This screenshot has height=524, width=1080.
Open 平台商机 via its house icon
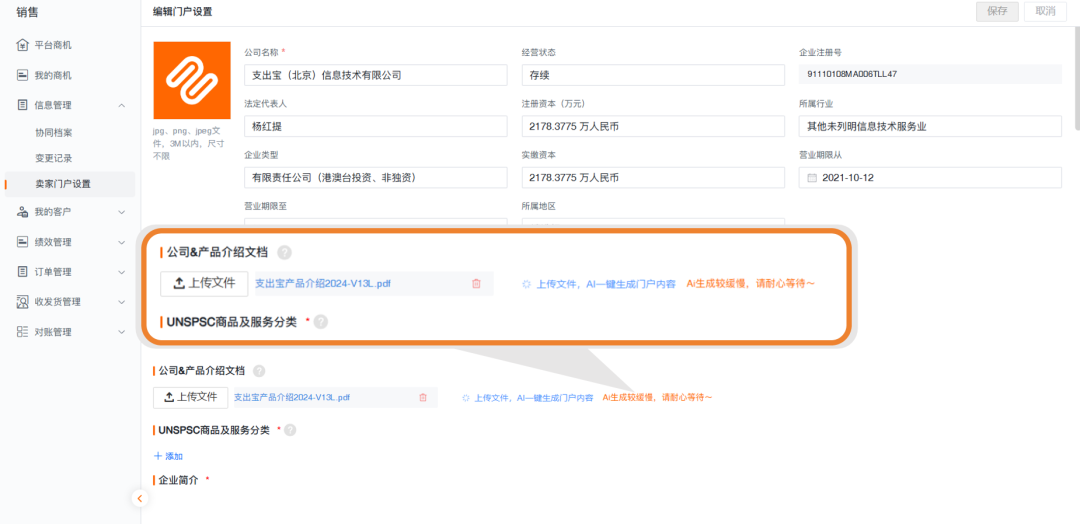[22, 45]
